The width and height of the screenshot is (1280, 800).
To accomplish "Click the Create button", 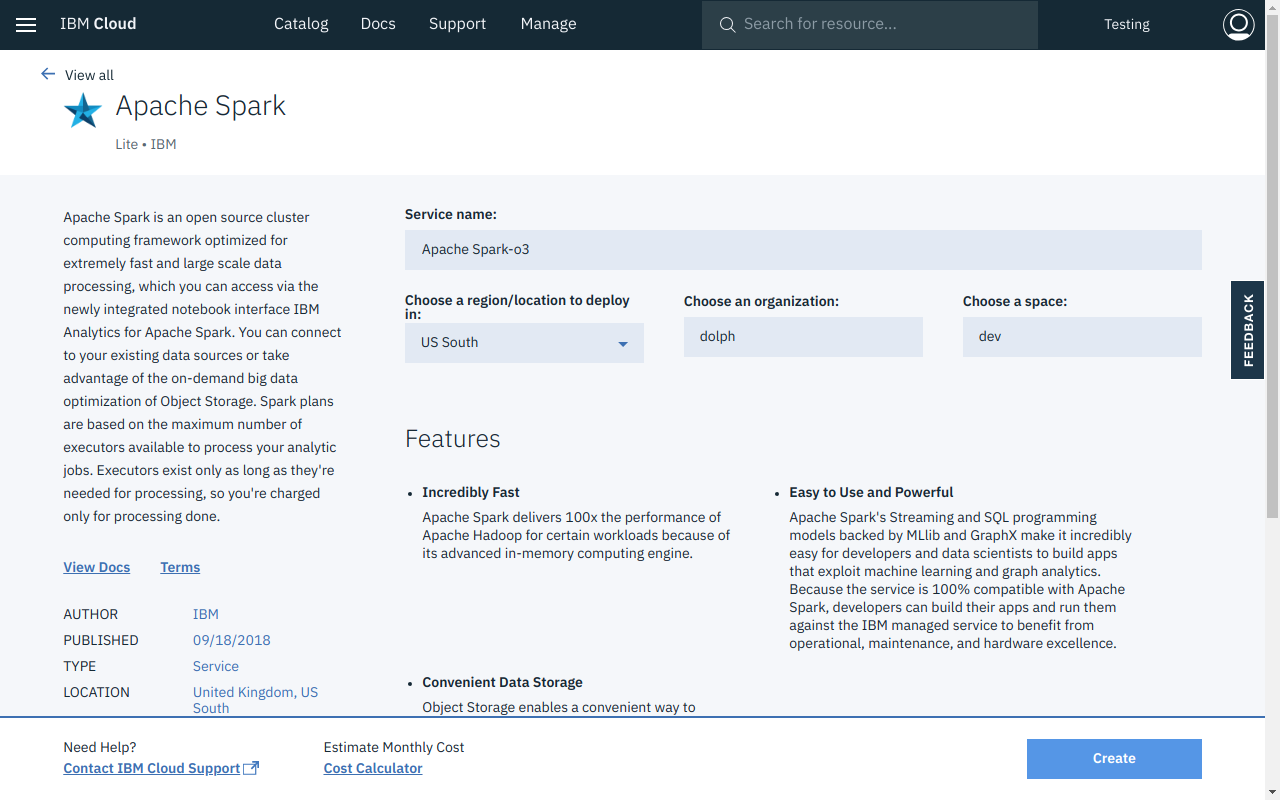I will pyautogui.click(x=1114, y=759).
